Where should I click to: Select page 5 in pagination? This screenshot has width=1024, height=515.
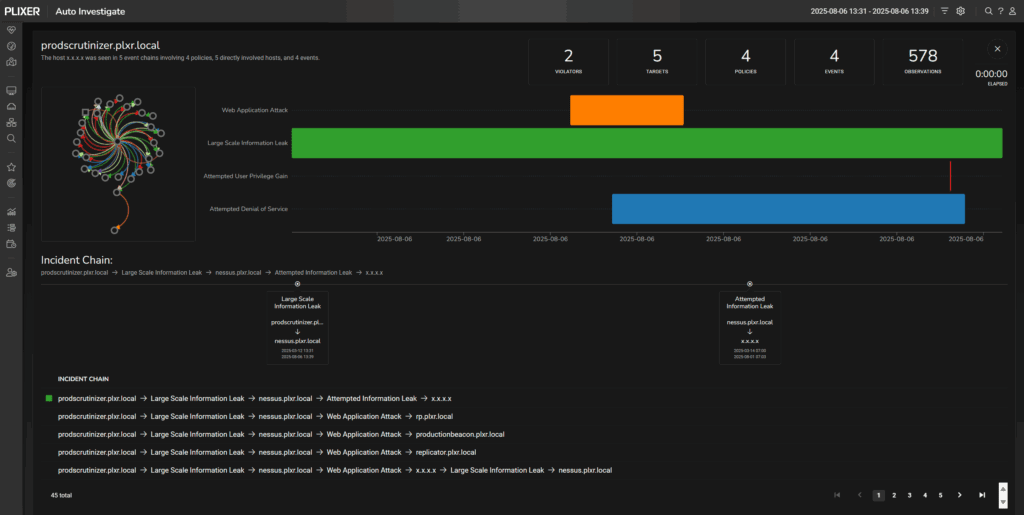(x=940, y=495)
